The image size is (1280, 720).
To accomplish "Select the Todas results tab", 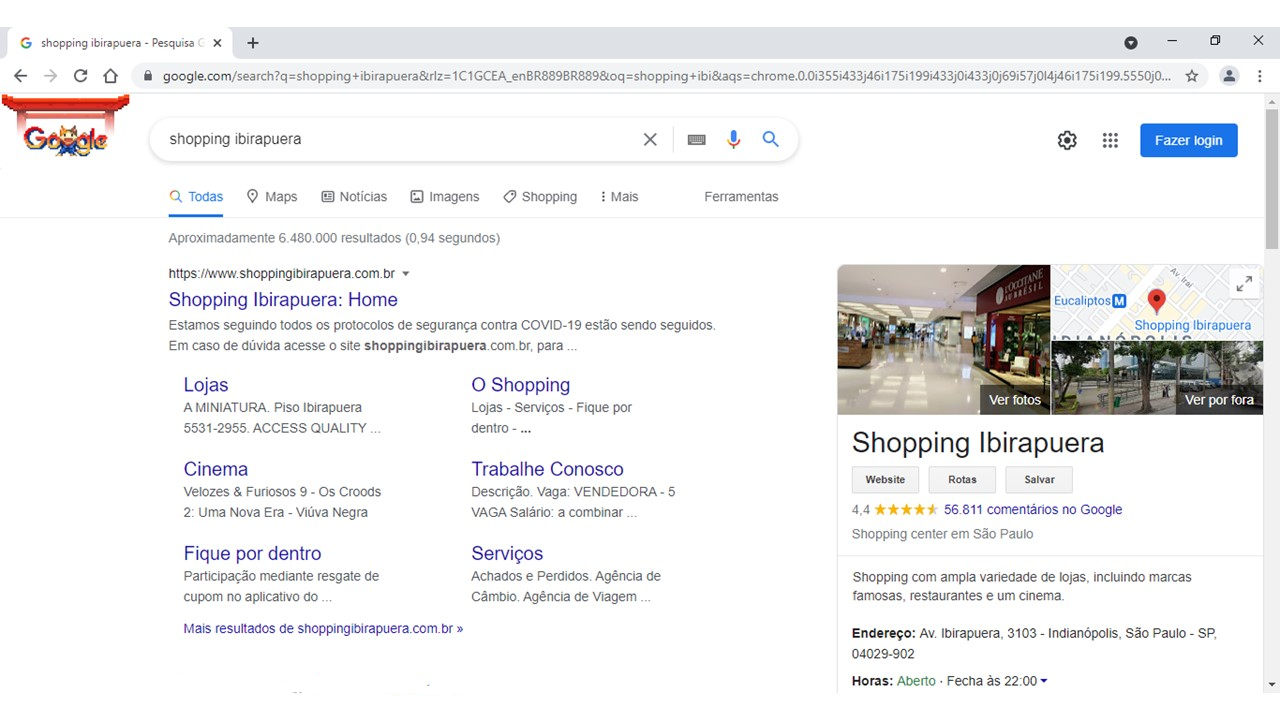I will tap(196, 197).
